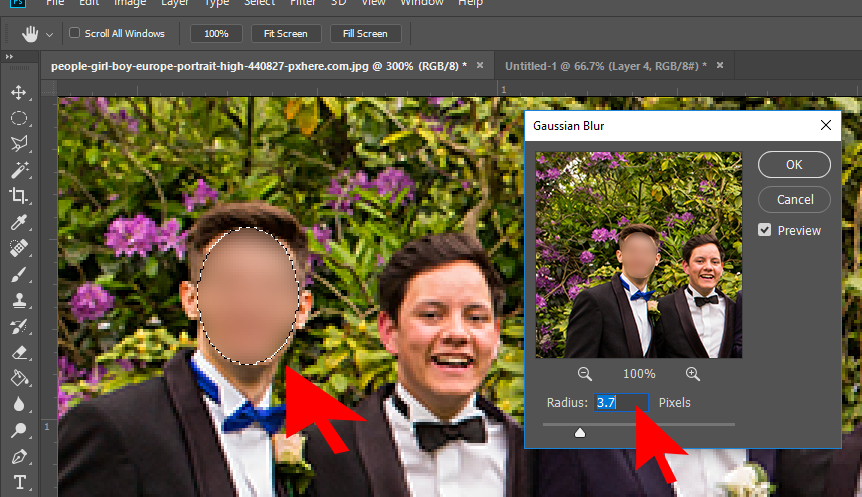
Task: Select the Healing Brush tool
Action: click(19, 248)
